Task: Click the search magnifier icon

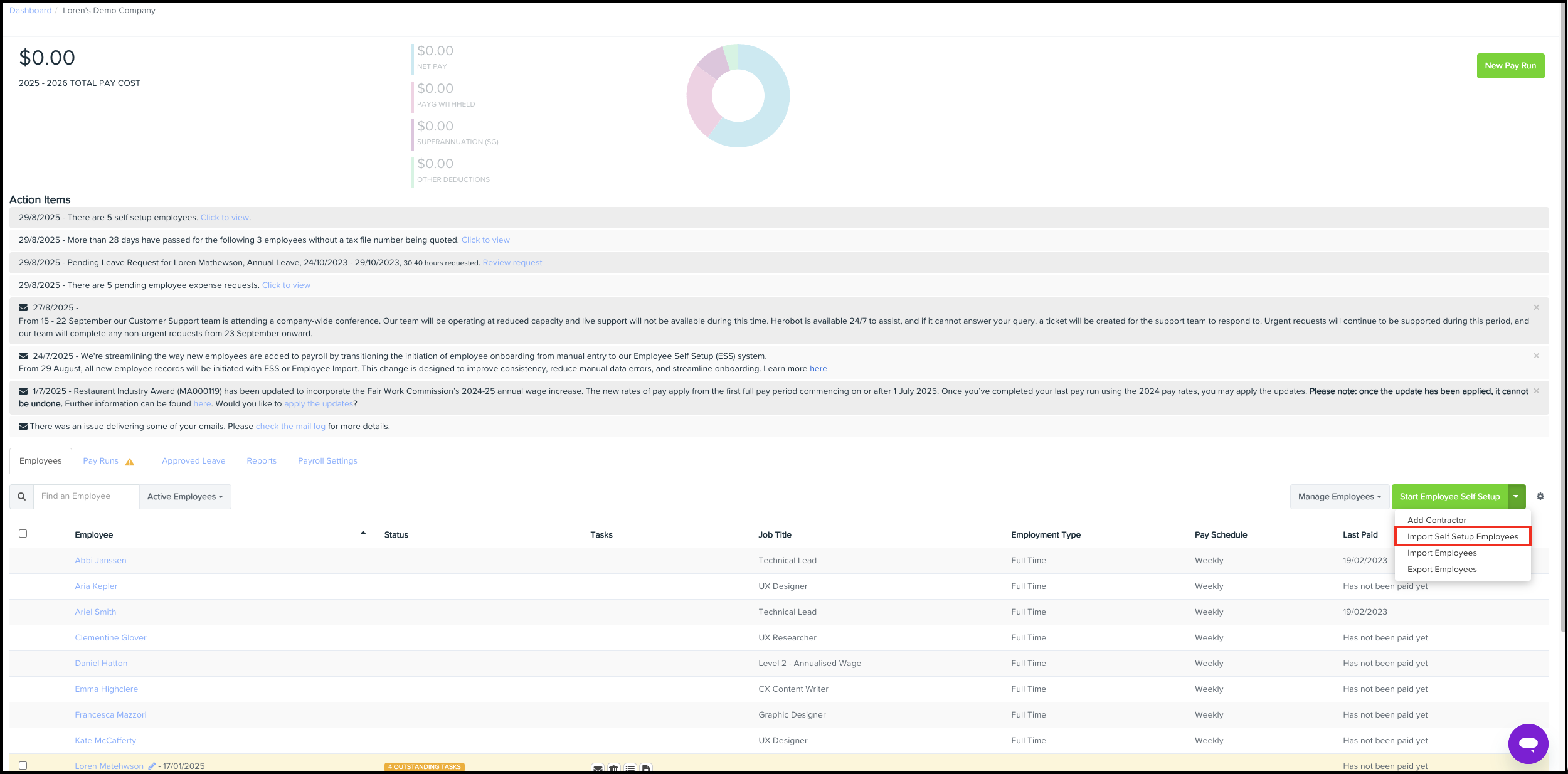Action: (x=22, y=496)
